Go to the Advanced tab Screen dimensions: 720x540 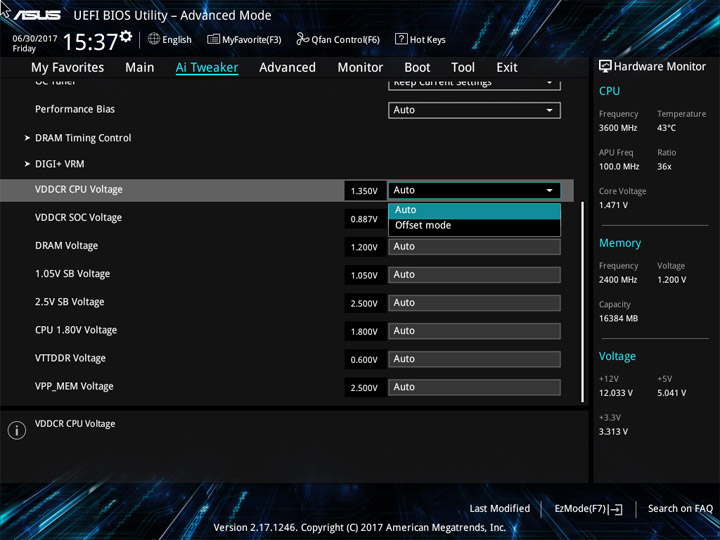click(287, 68)
